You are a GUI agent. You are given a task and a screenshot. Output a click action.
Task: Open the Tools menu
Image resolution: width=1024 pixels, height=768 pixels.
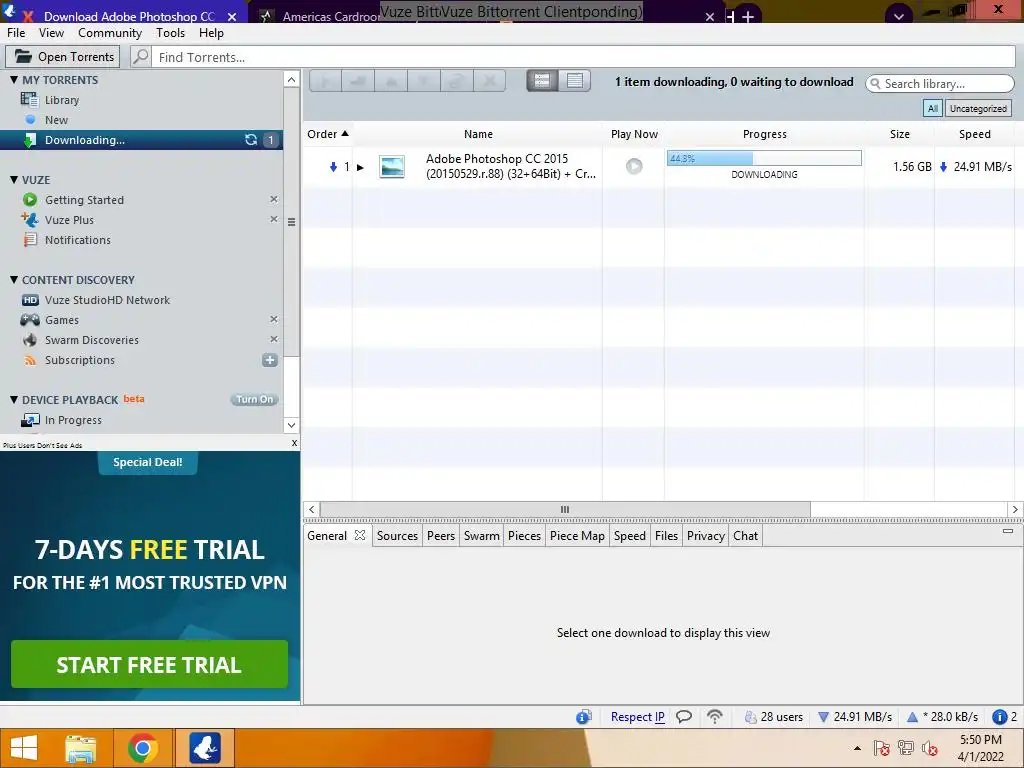[x=170, y=33]
